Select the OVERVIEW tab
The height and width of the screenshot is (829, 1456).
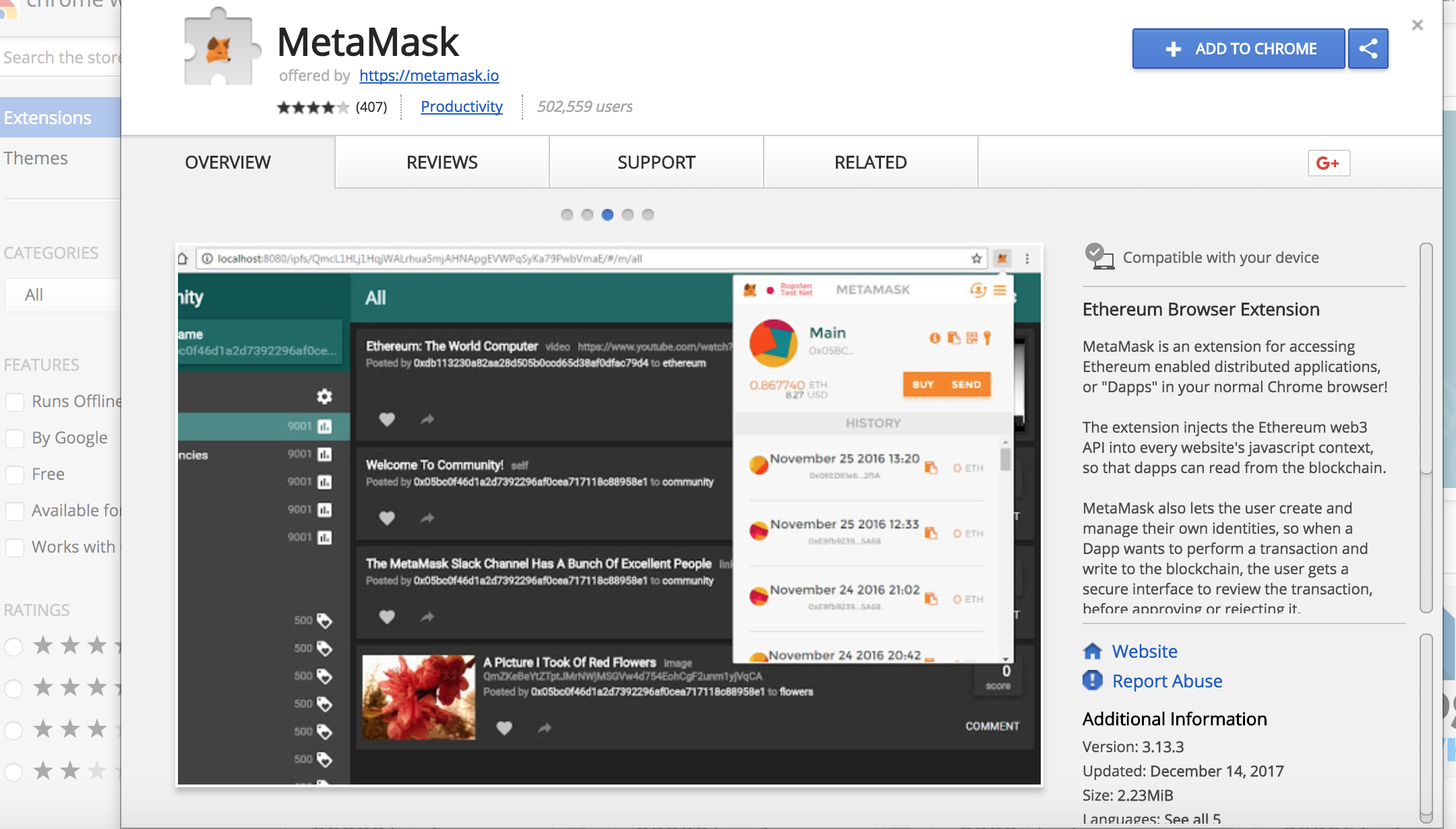click(227, 161)
